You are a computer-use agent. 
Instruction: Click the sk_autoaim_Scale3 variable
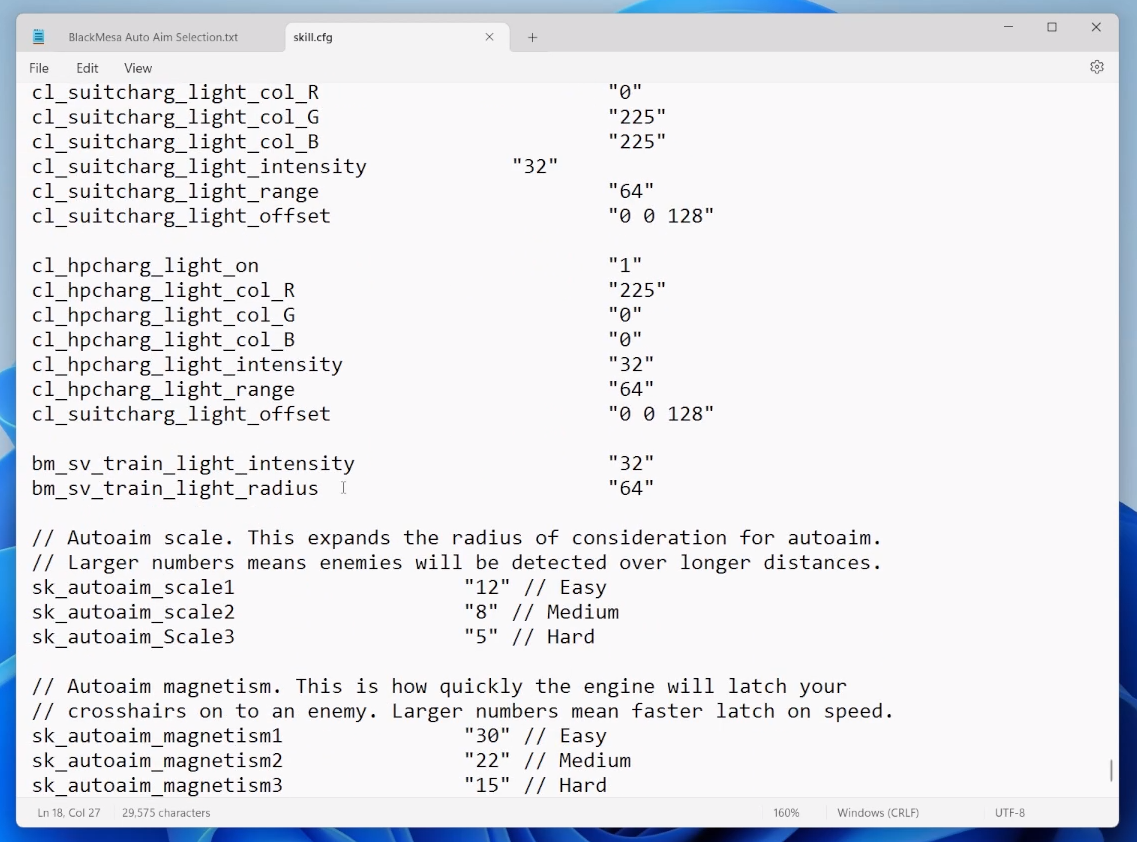(133, 637)
